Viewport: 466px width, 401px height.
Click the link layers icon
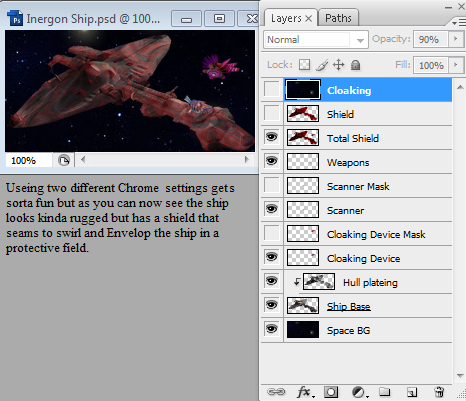point(276,392)
